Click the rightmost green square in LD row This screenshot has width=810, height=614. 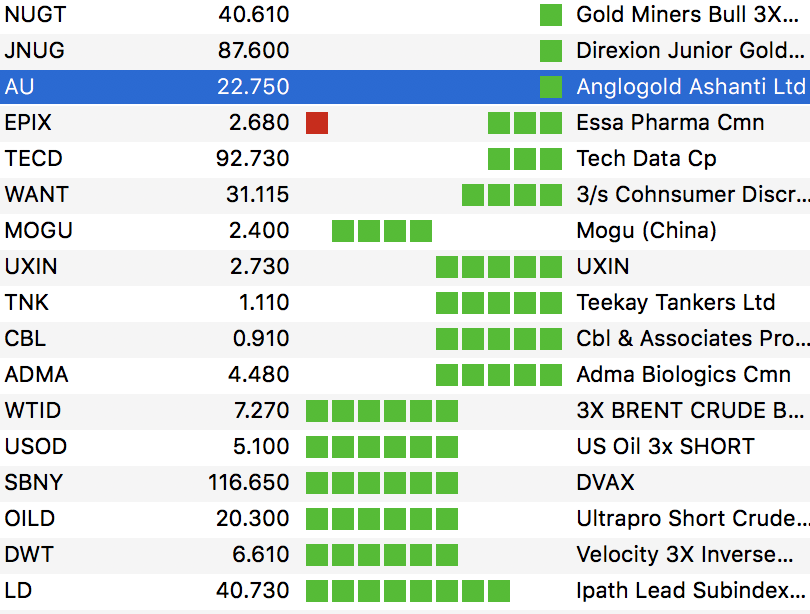[498, 591]
